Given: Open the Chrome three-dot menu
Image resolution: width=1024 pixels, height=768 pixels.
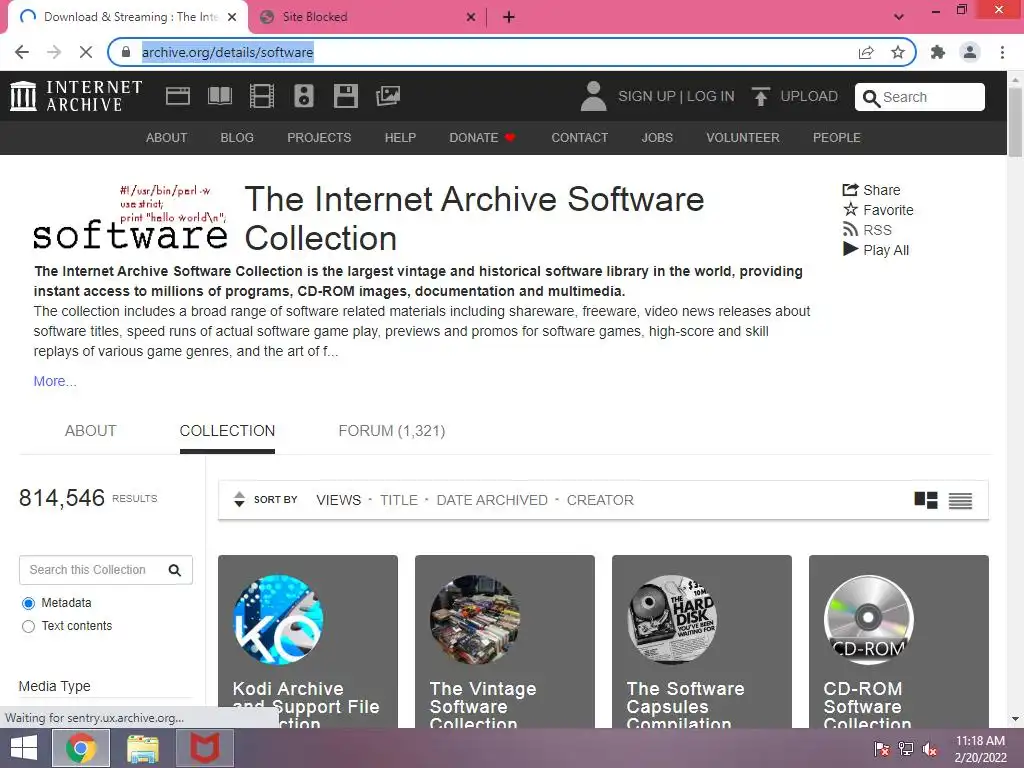Looking at the screenshot, I should click(x=1002, y=52).
